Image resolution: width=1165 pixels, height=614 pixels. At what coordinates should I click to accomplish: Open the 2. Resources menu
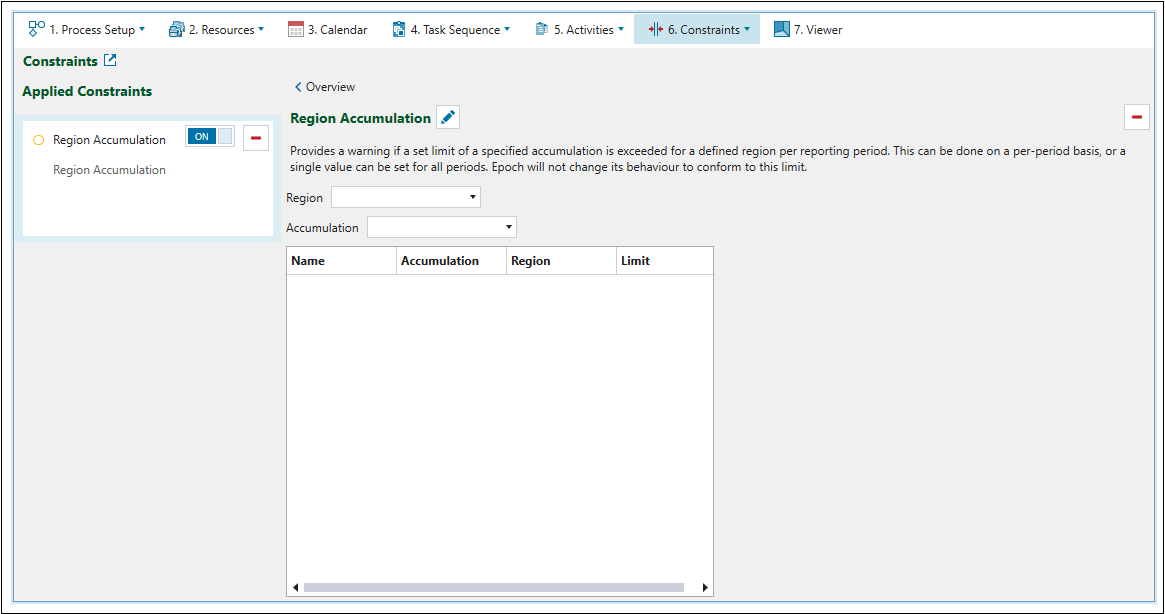tap(216, 30)
